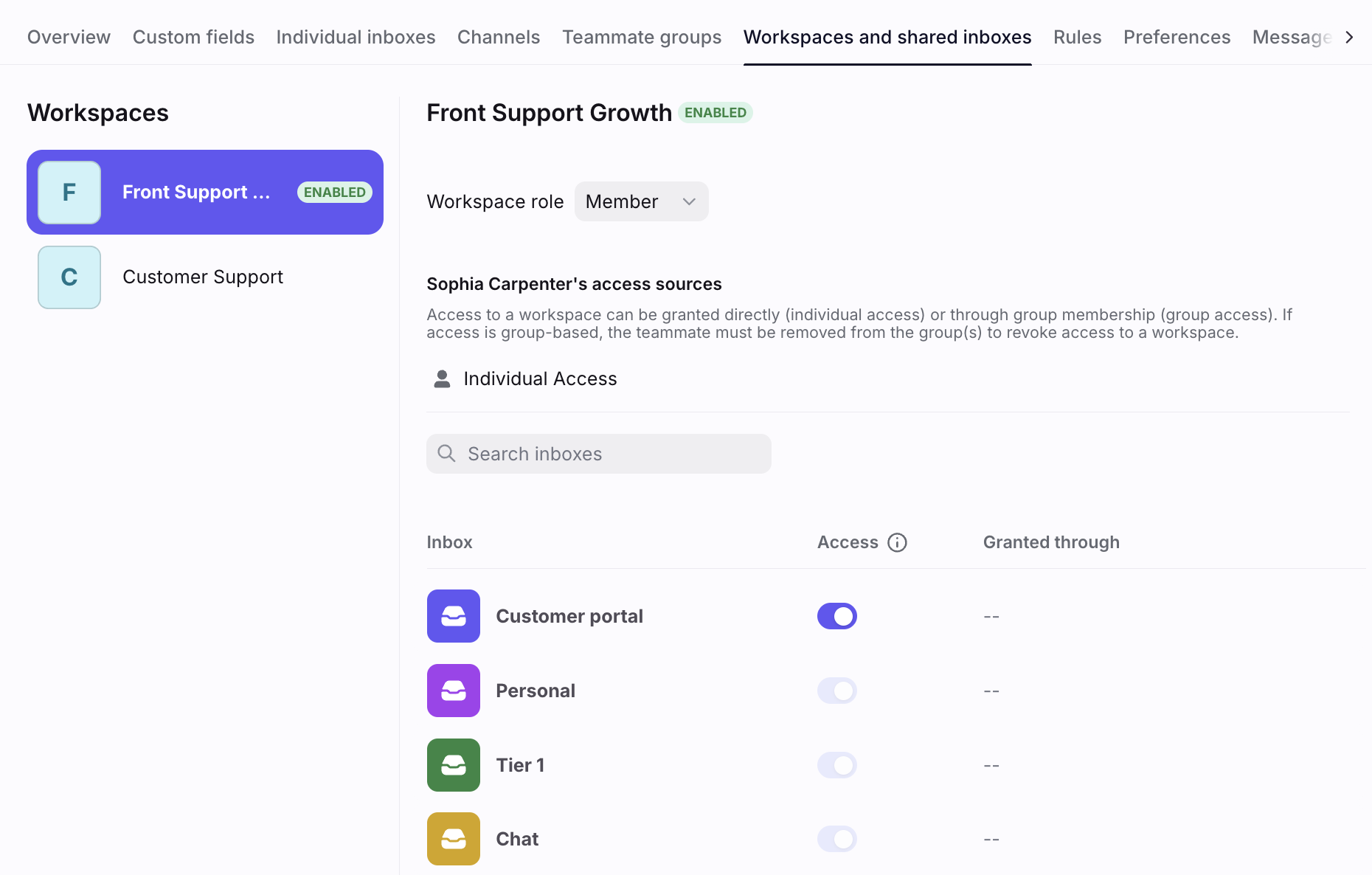Click the Search inboxes field
The image size is (1372, 875).
(x=599, y=454)
